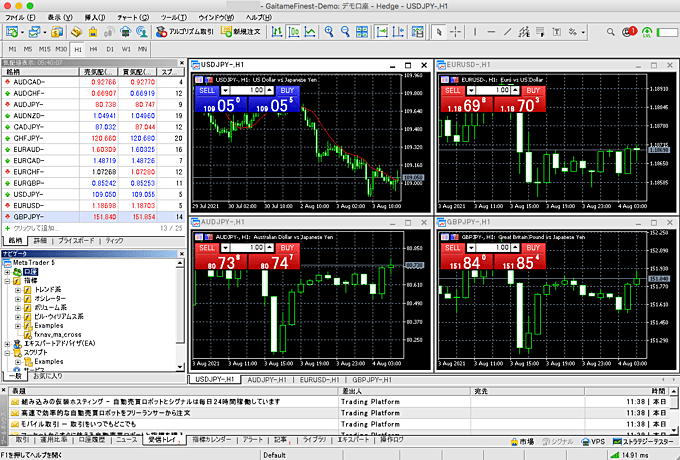Image resolution: width=680 pixels, height=460 pixels.
Task: Open the ストラテジーテスター button
Action: tap(644, 441)
